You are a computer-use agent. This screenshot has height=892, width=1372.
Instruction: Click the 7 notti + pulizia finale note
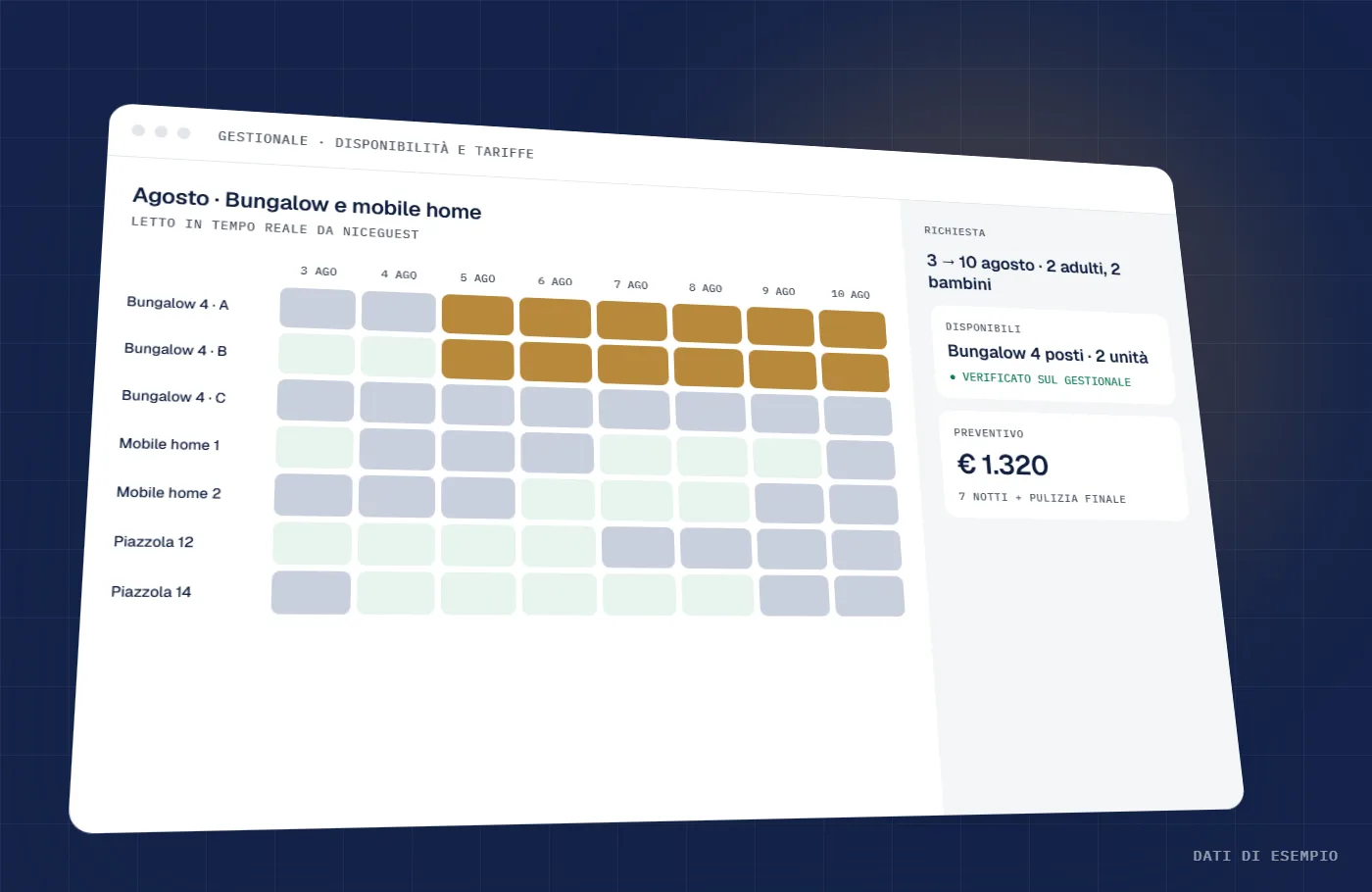click(1042, 498)
